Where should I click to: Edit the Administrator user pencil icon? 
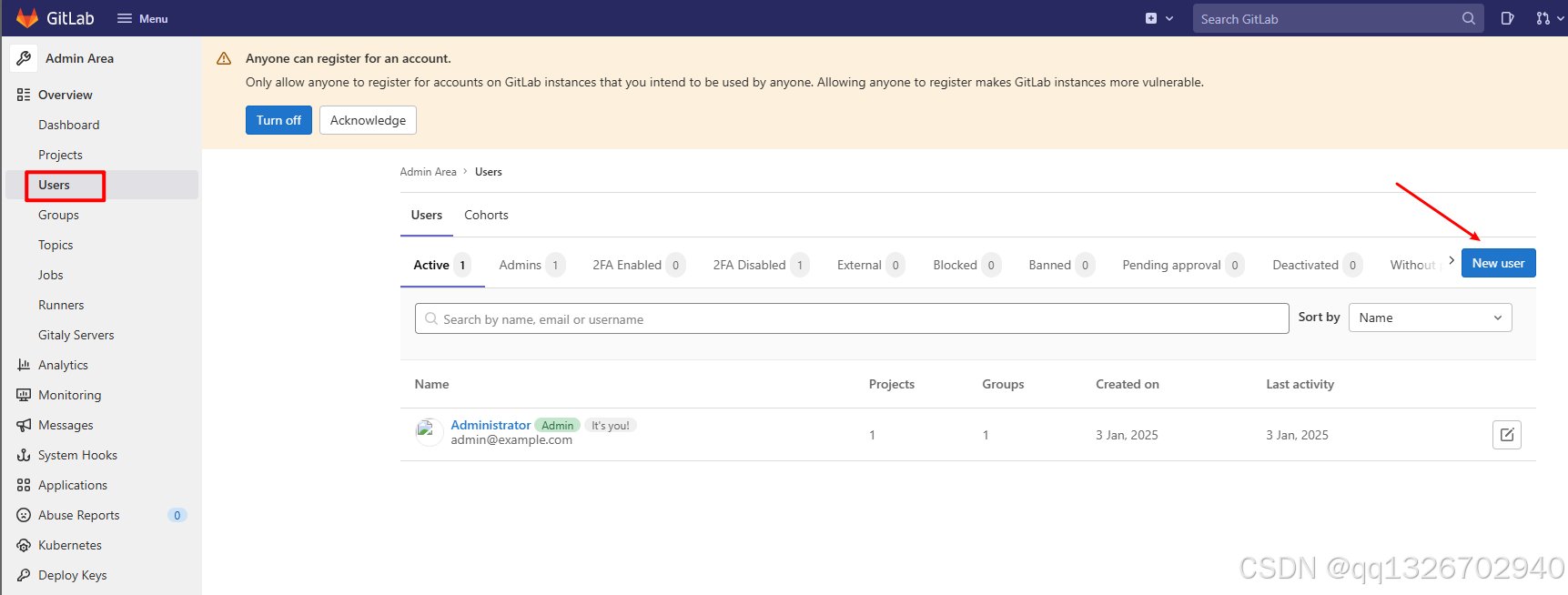pos(1506,435)
